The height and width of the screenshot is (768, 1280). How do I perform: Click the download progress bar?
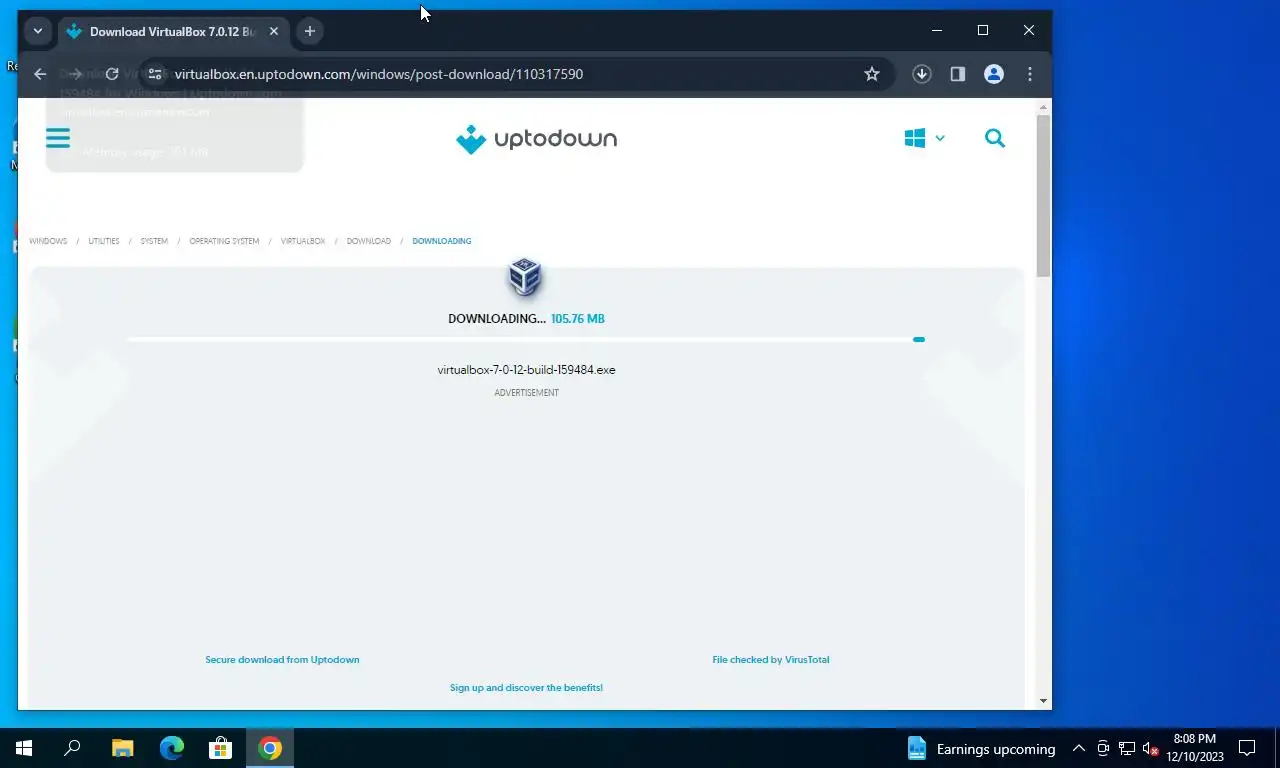526,340
